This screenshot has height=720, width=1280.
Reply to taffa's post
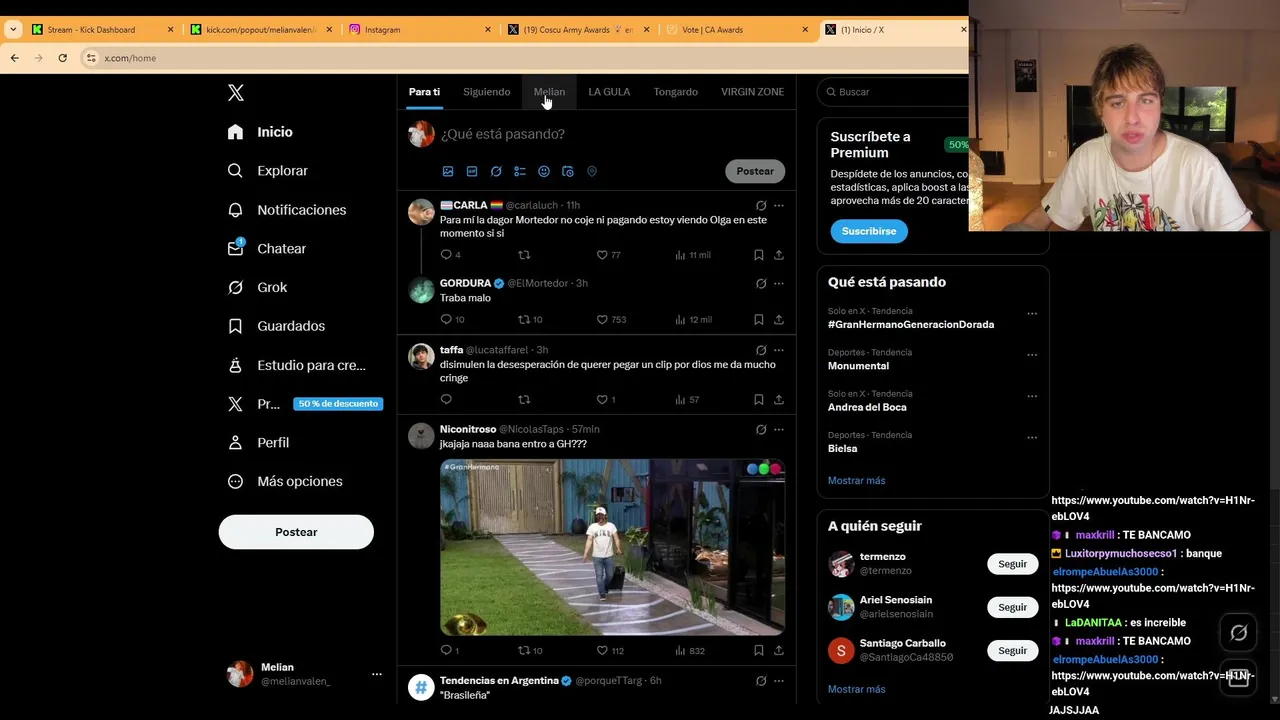pos(447,400)
